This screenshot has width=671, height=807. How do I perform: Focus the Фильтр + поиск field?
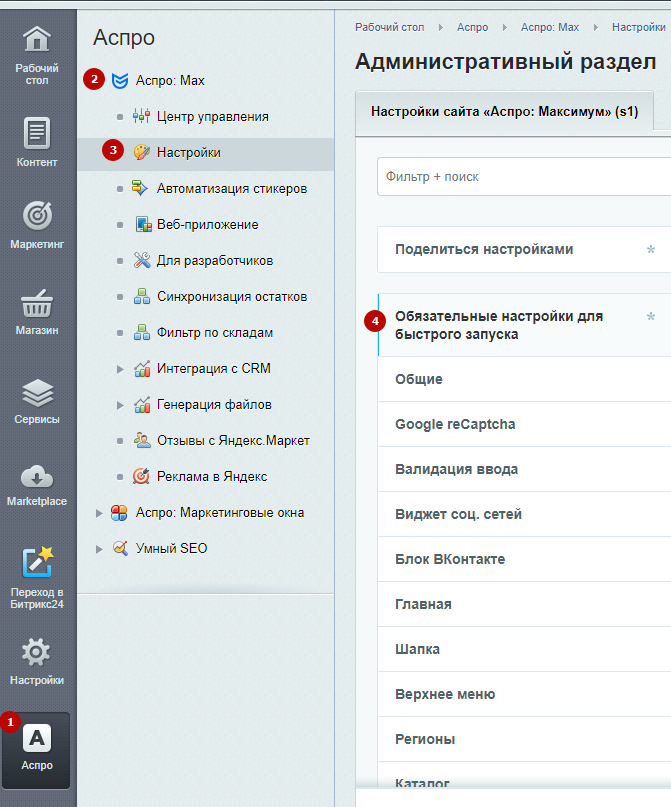[x=524, y=177]
